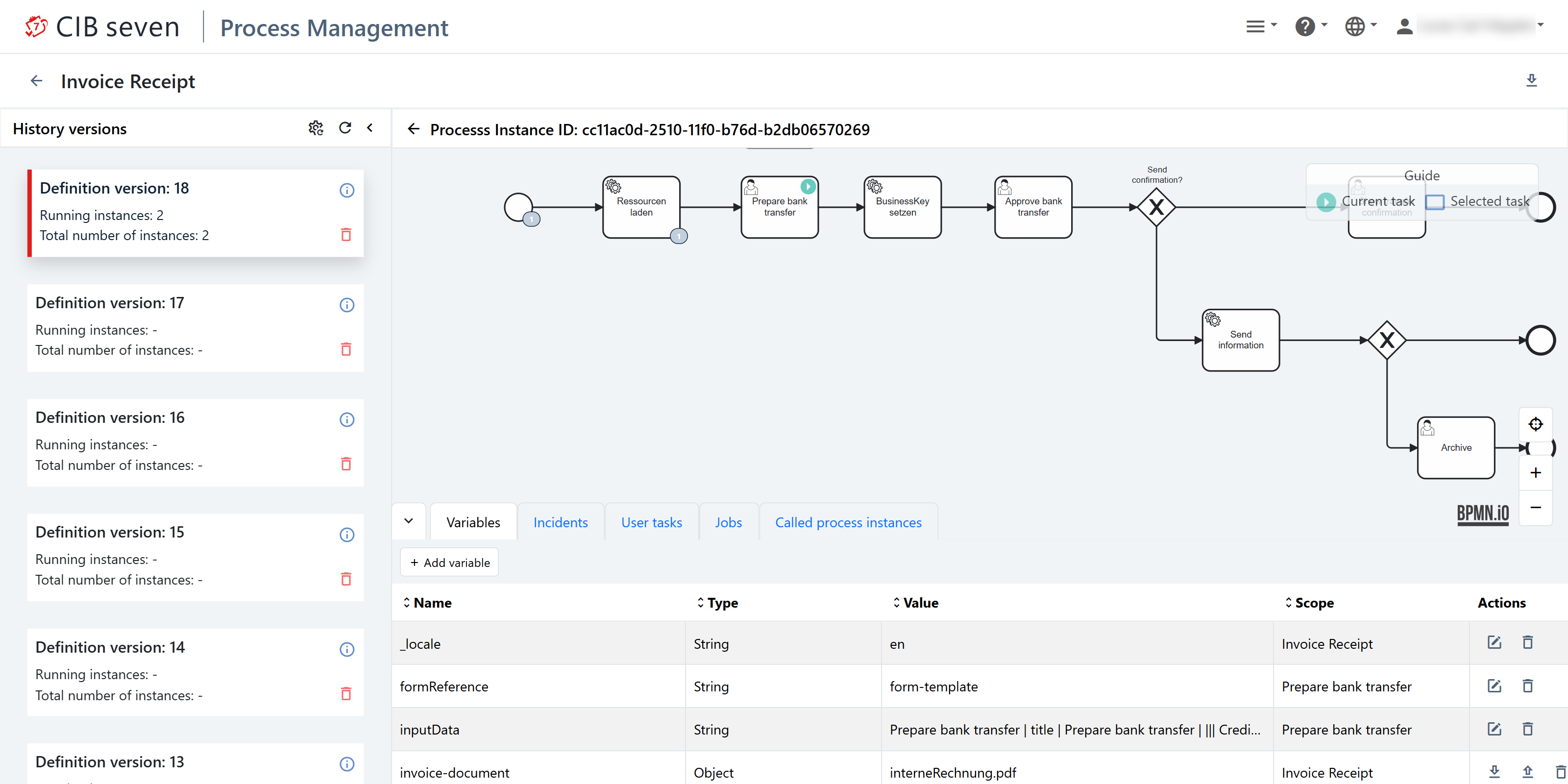This screenshot has height=784, width=1568.
Task: Open the BPMN.iO logo link
Action: coord(1483,514)
